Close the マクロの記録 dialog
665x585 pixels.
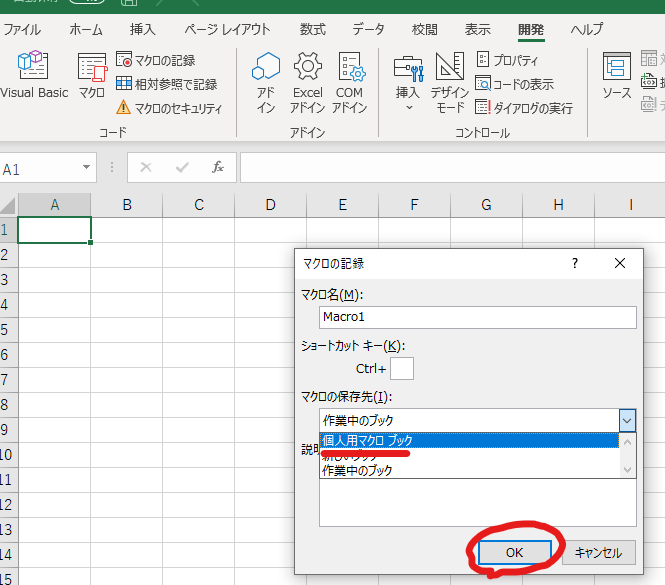pyautogui.click(x=620, y=263)
